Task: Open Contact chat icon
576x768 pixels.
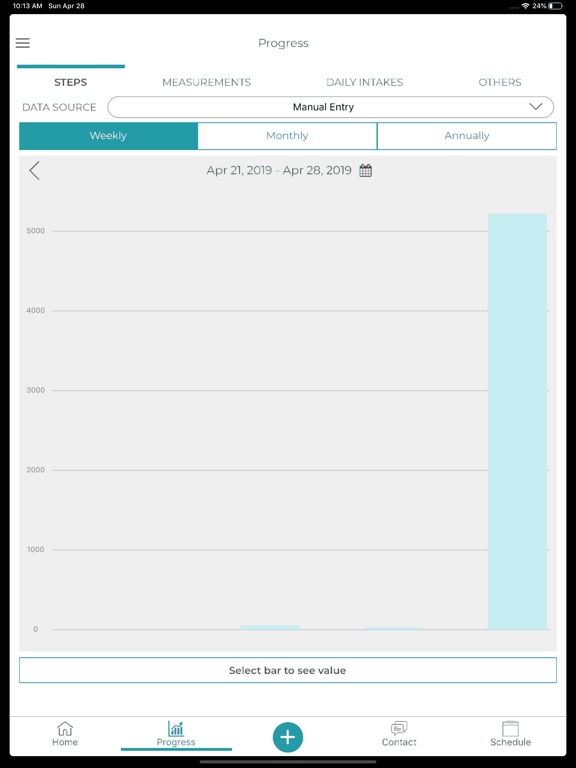Action: [x=399, y=728]
